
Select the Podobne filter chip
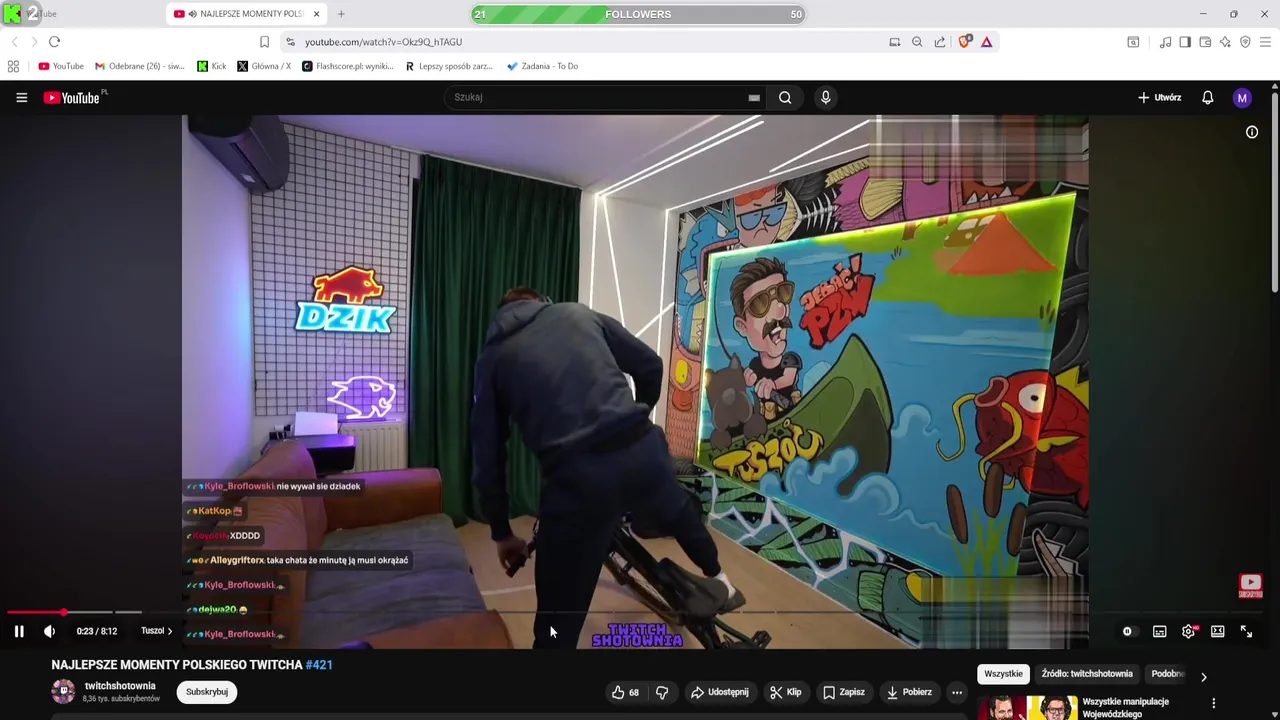1166,674
